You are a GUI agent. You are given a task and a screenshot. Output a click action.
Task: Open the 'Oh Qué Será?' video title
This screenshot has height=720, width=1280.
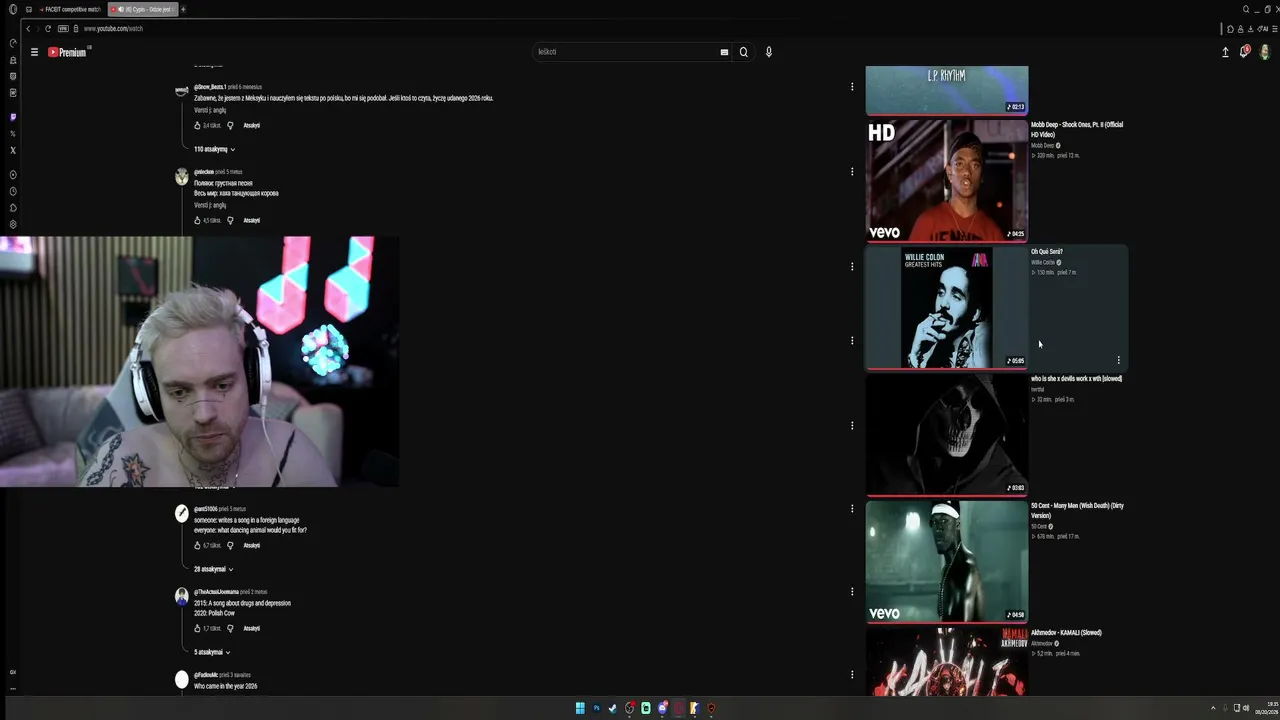pyautogui.click(x=1047, y=251)
